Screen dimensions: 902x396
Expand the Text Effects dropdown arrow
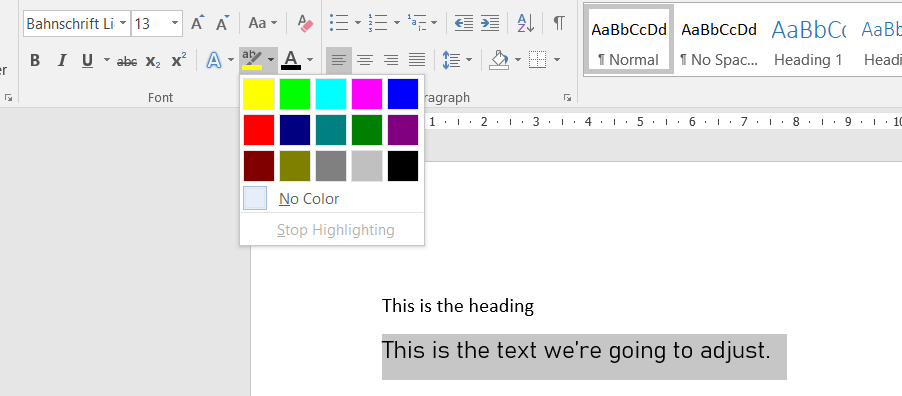(x=231, y=60)
